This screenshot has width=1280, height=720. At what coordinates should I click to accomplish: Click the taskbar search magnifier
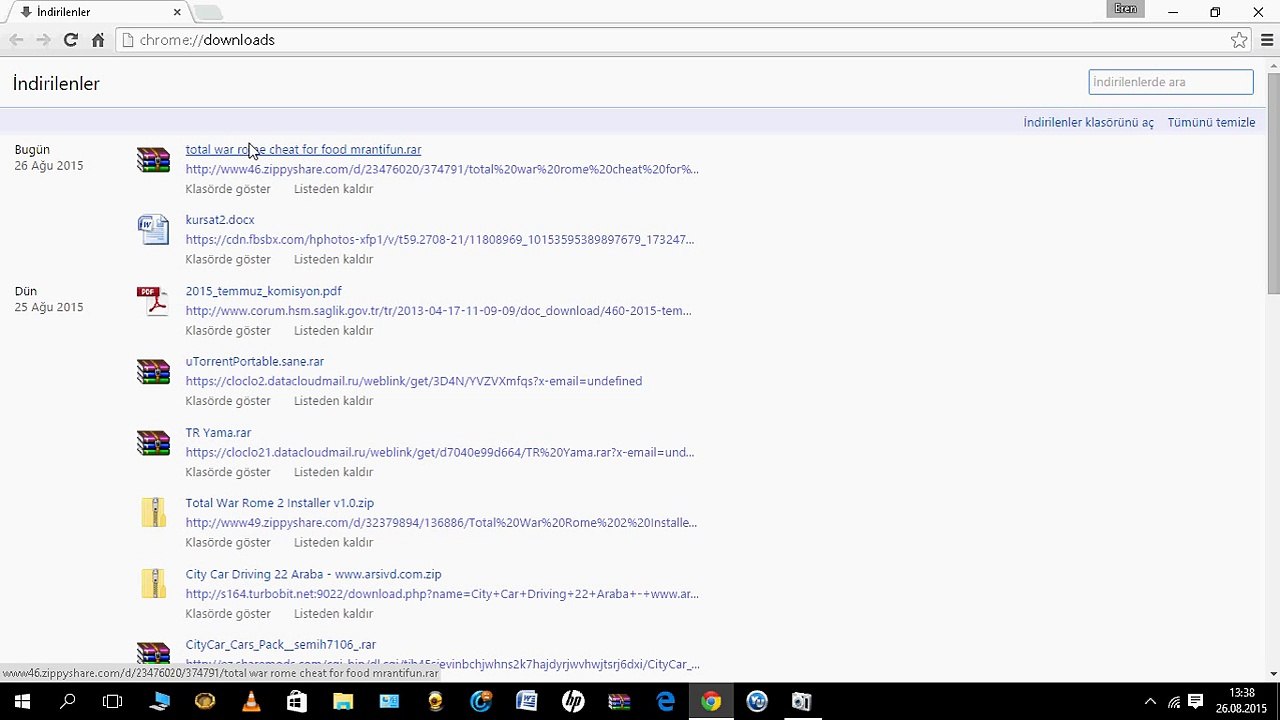pyautogui.click(x=67, y=702)
